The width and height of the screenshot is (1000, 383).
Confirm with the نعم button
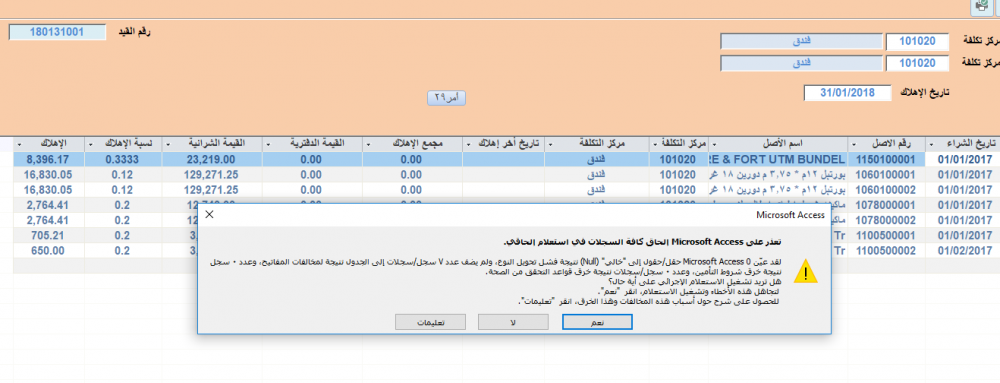point(597,322)
